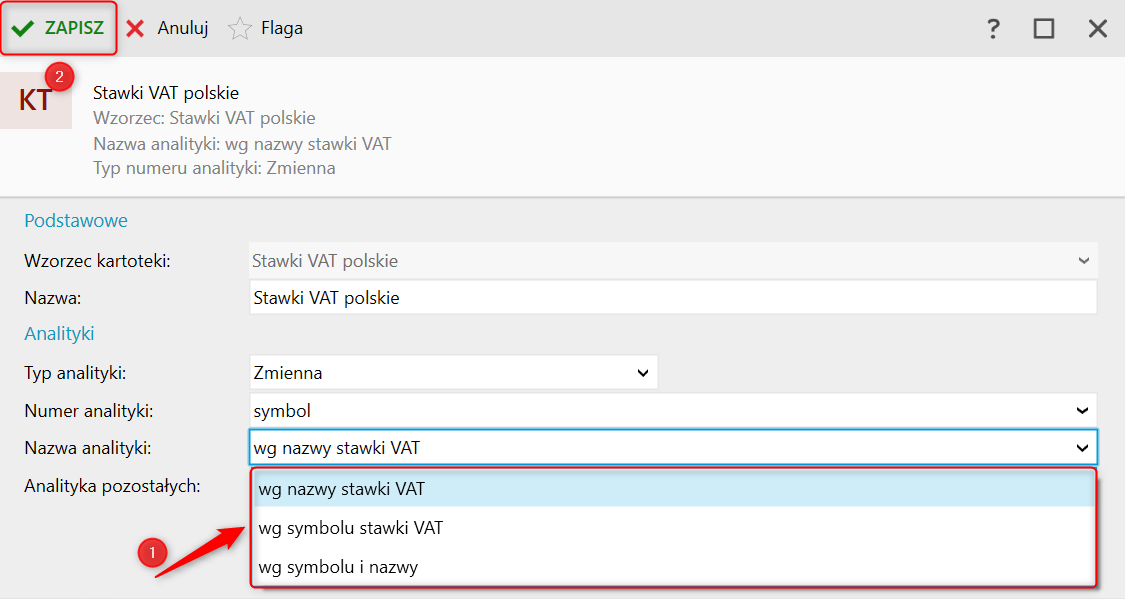Open Typ analityki Zmienna dropdown
1125x599 pixels.
(x=453, y=372)
